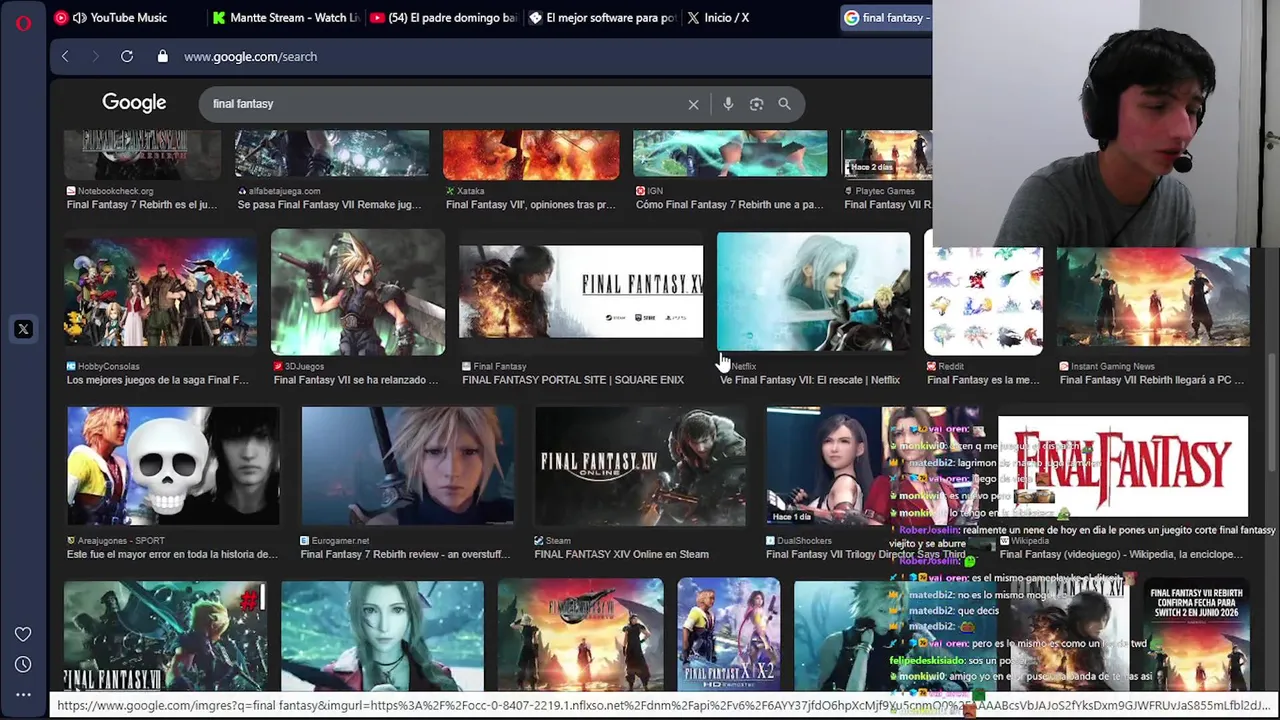Screen dimensions: 1280x720
Task: Open Google Lens image search icon
Action: (x=757, y=104)
